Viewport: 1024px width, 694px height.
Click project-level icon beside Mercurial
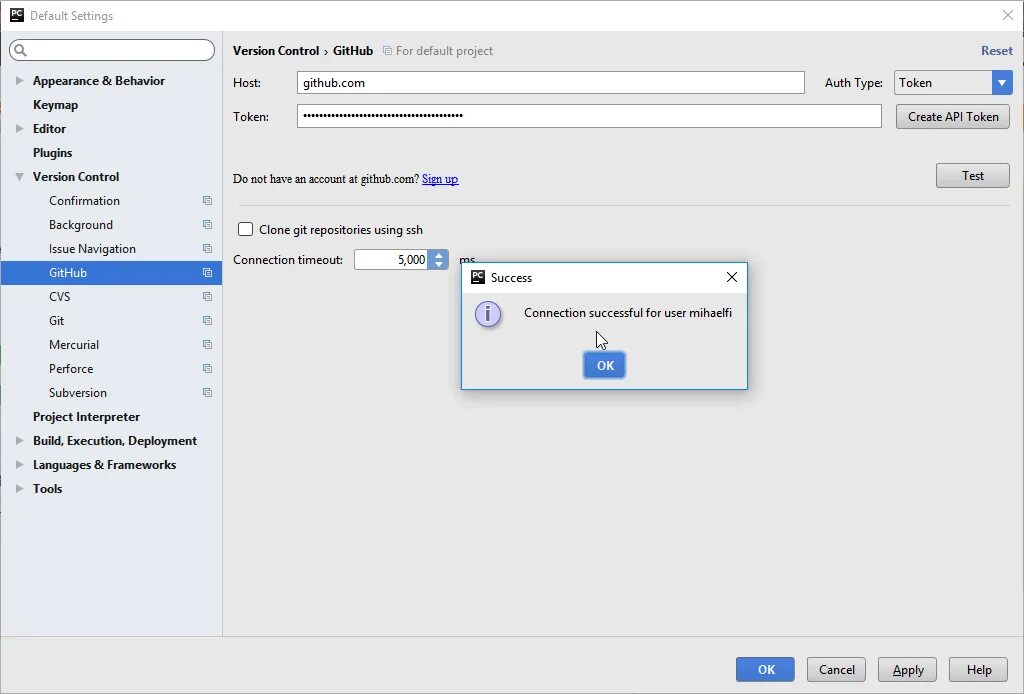207,345
